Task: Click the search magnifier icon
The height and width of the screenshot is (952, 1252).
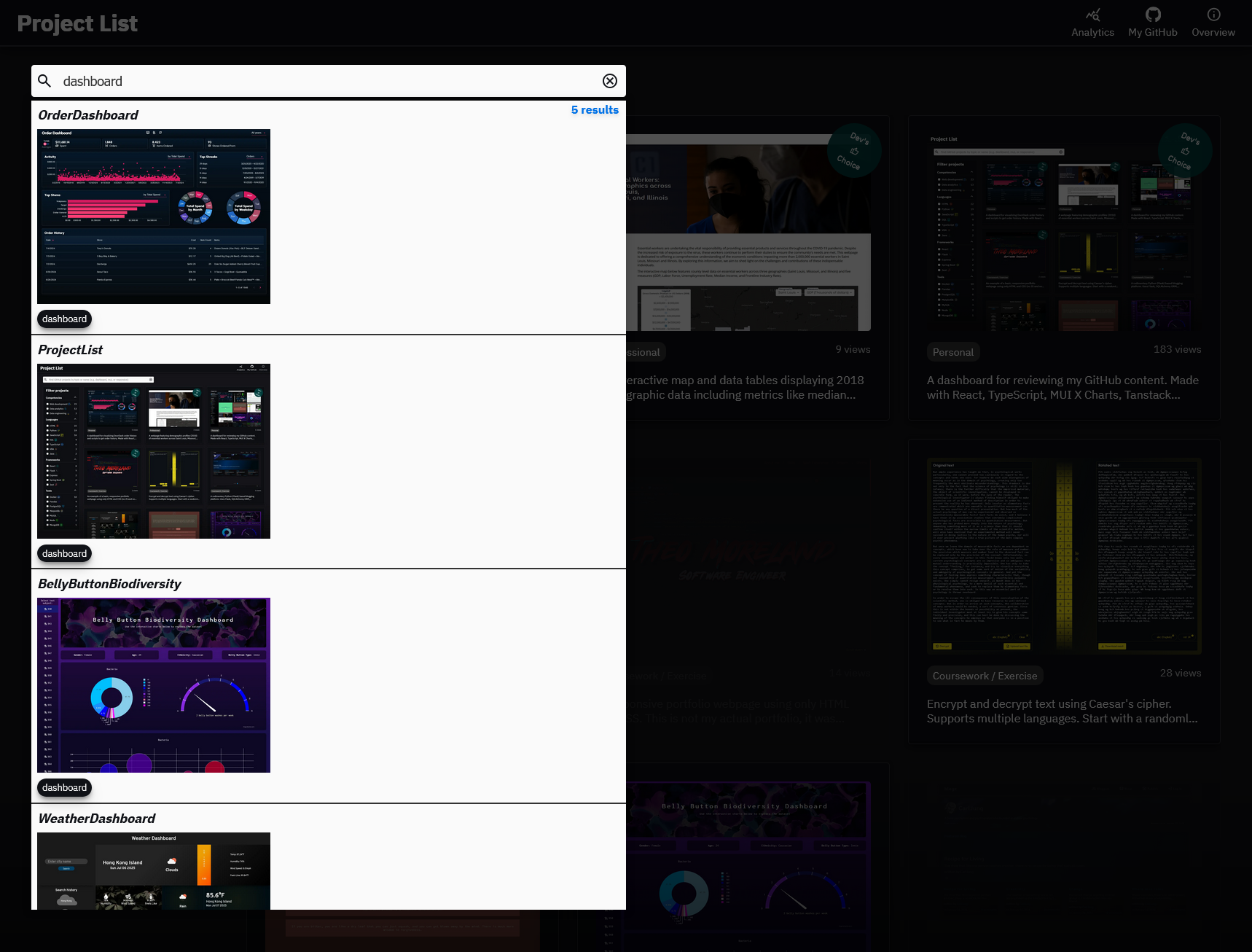Action: pos(44,81)
